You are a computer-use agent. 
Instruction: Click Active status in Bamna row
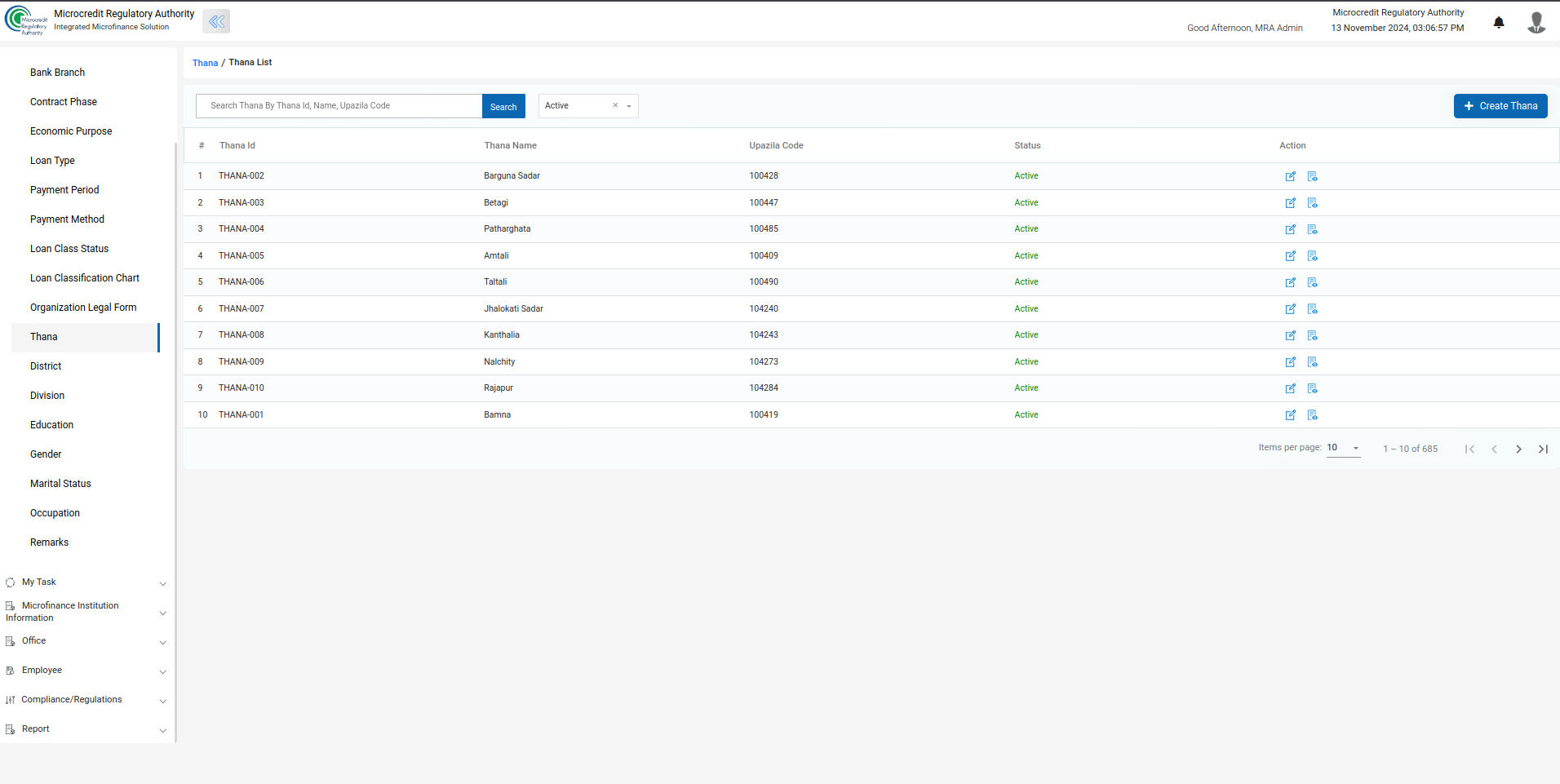click(1026, 415)
